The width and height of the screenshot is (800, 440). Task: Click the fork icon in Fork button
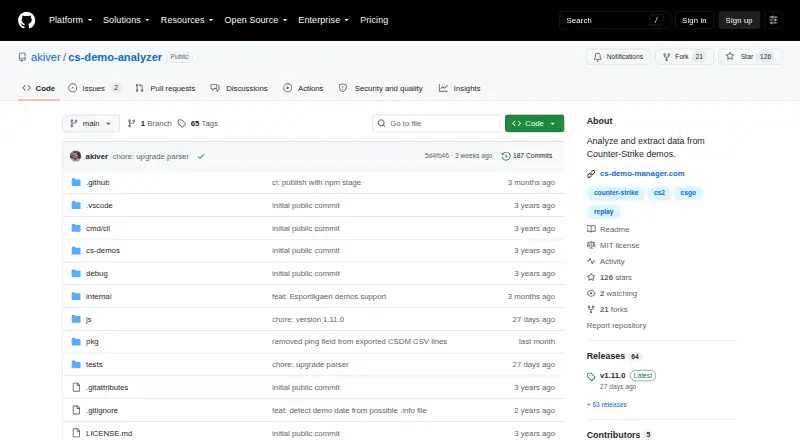coord(666,57)
